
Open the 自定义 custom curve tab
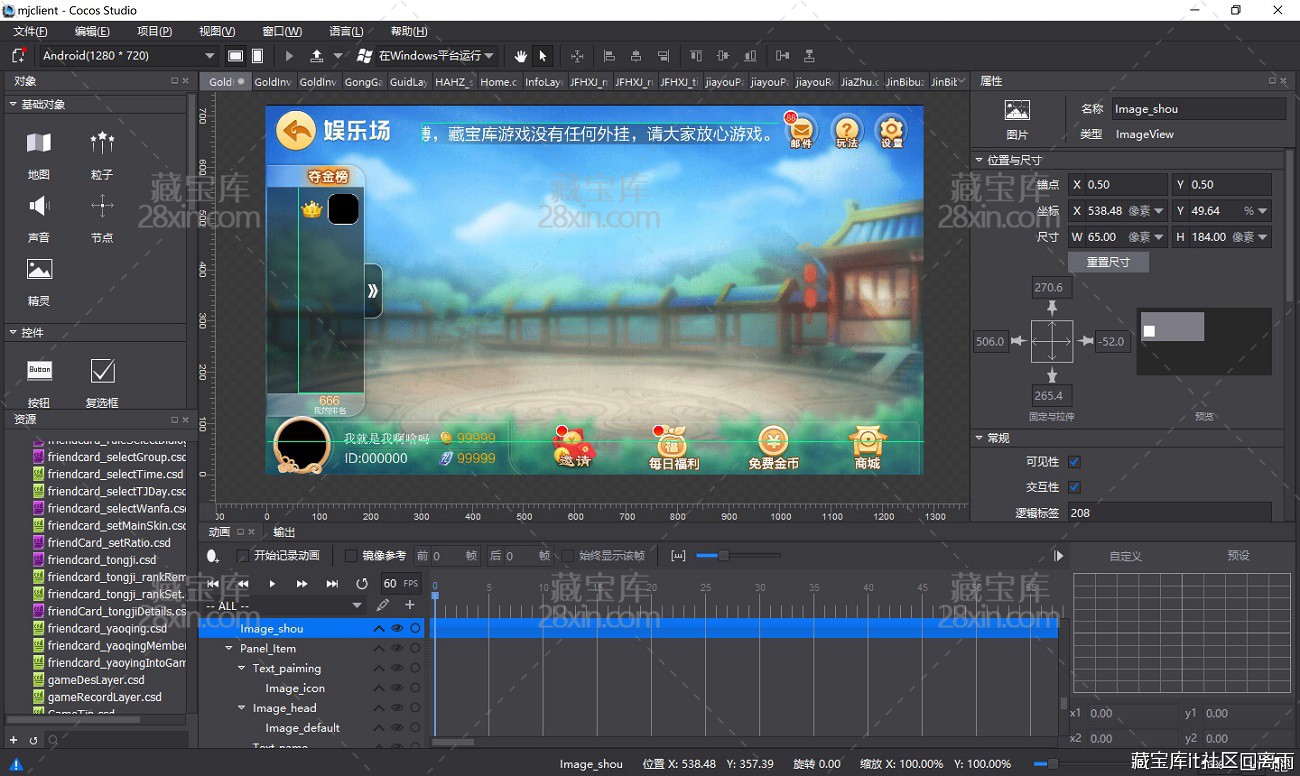pyautogui.click(x=1125, y=556)
